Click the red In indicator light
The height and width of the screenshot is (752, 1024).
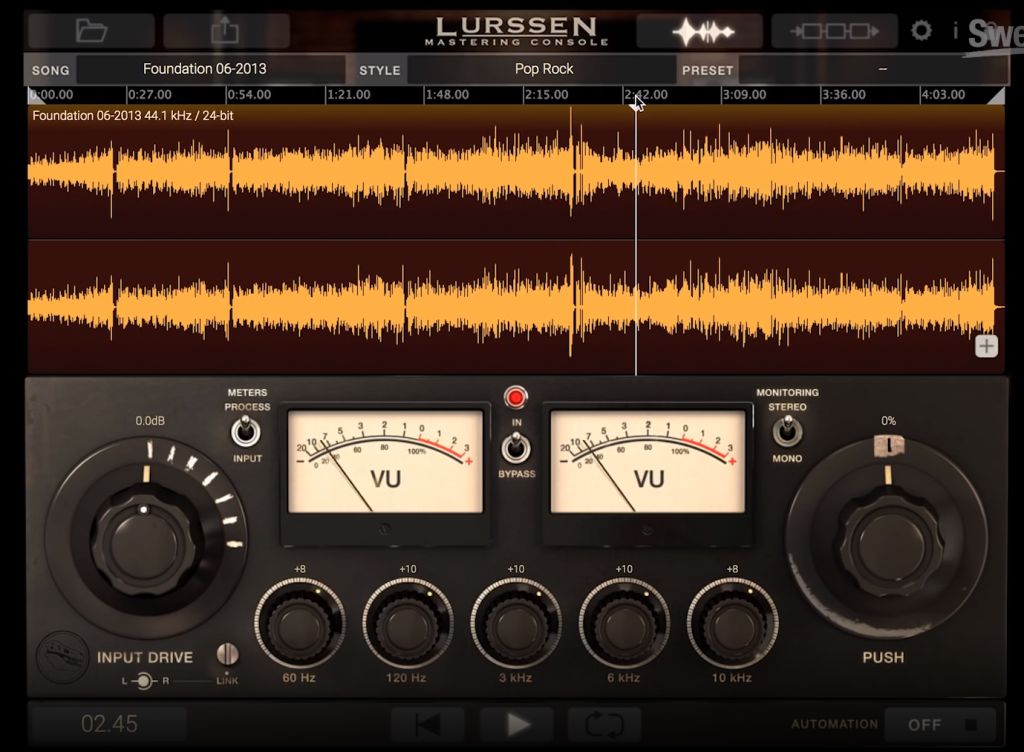click(515, 397)
